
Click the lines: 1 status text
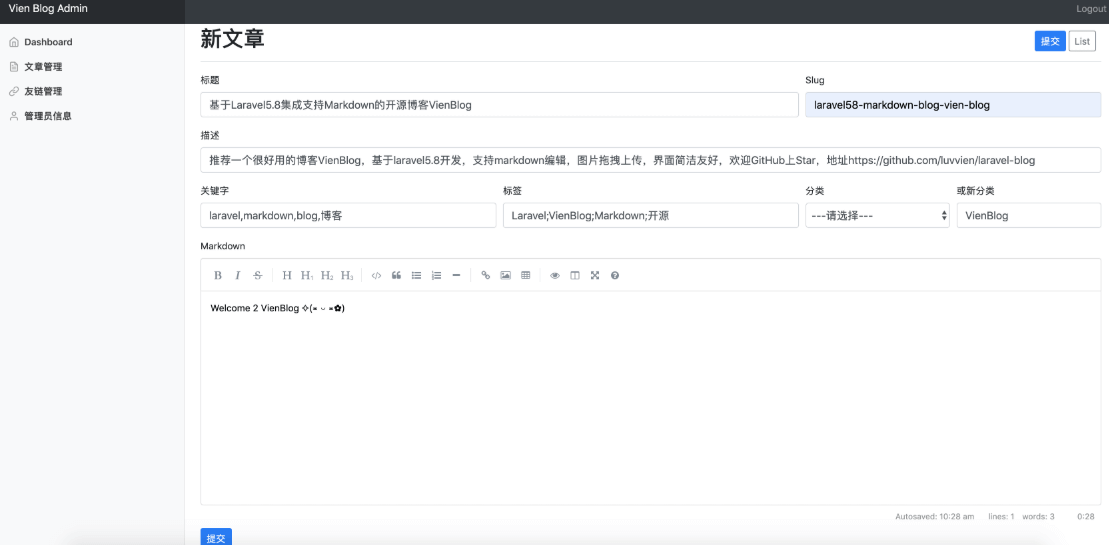(1001, 517)
